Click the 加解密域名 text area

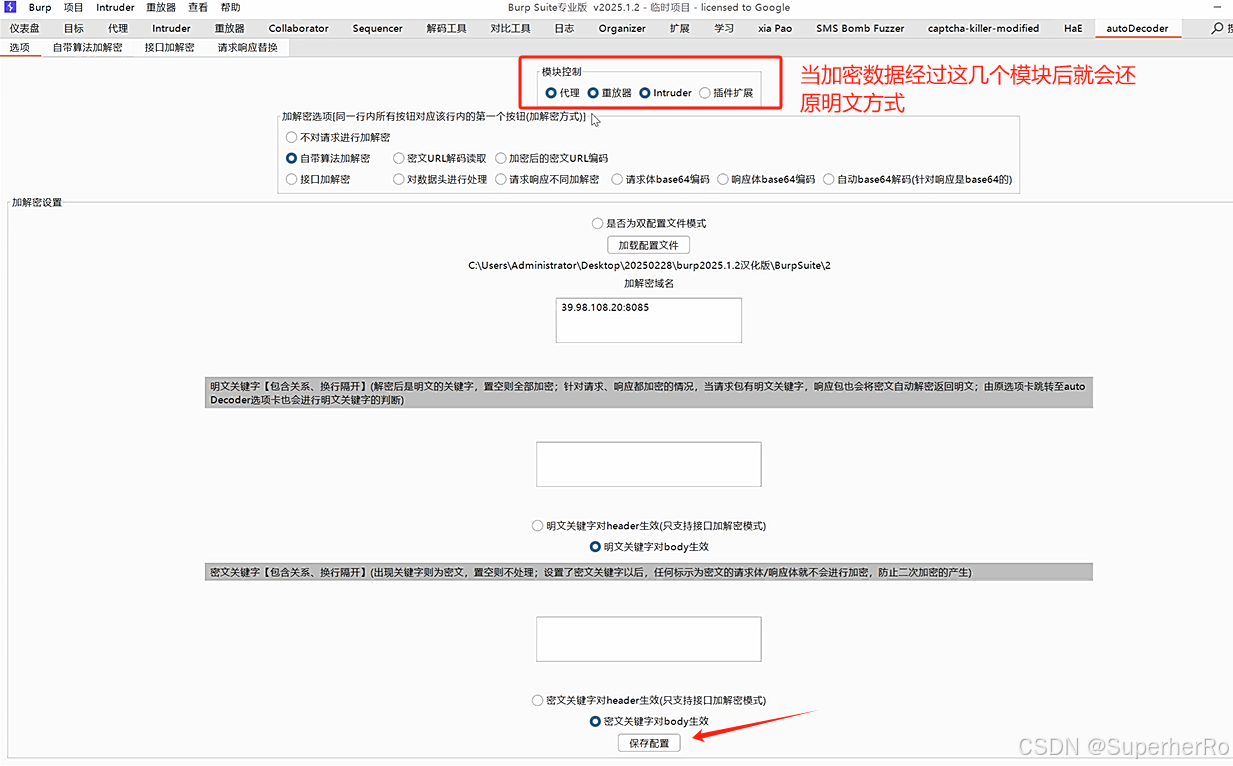coord(649,320)
